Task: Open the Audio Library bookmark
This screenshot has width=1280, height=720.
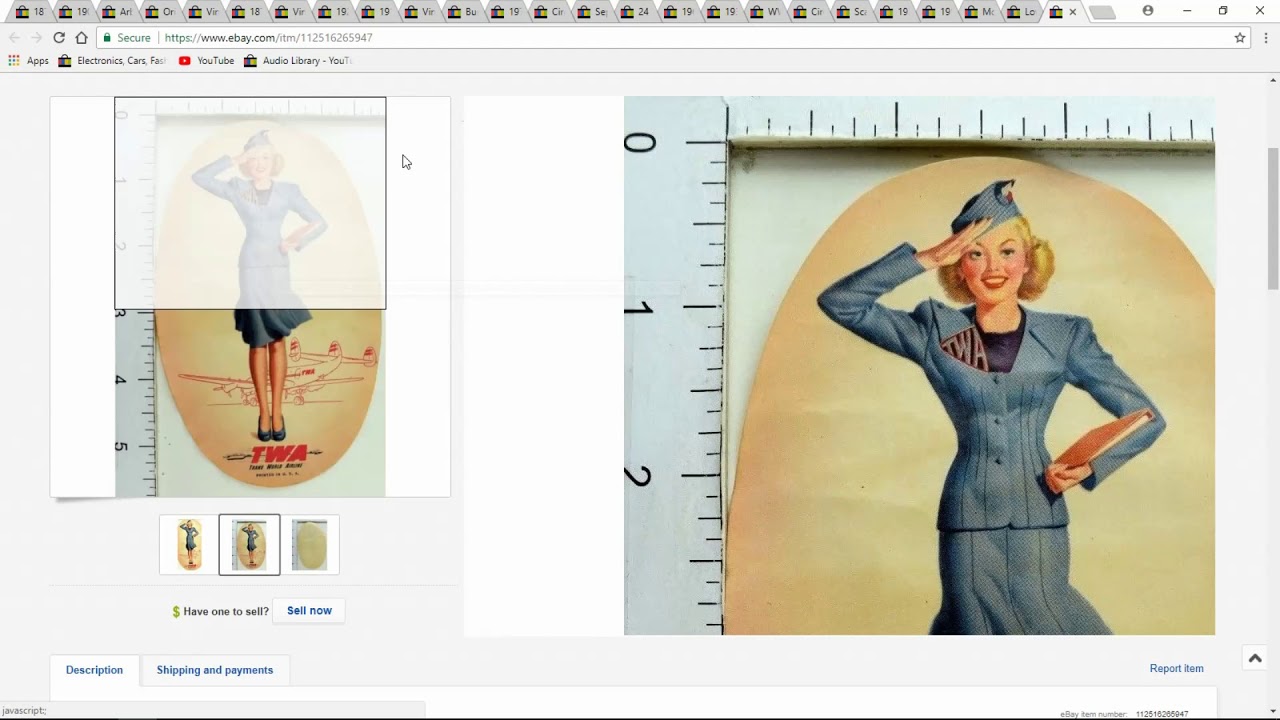Action: click(298, 61)
